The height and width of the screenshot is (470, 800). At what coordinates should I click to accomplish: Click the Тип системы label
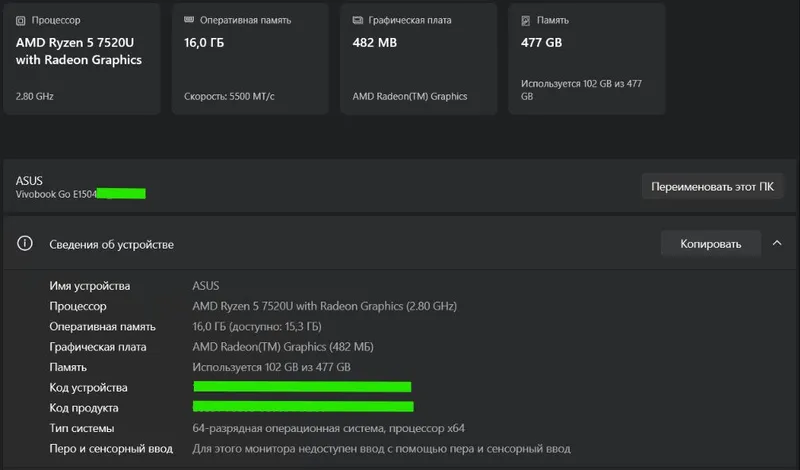click(82, 429)
